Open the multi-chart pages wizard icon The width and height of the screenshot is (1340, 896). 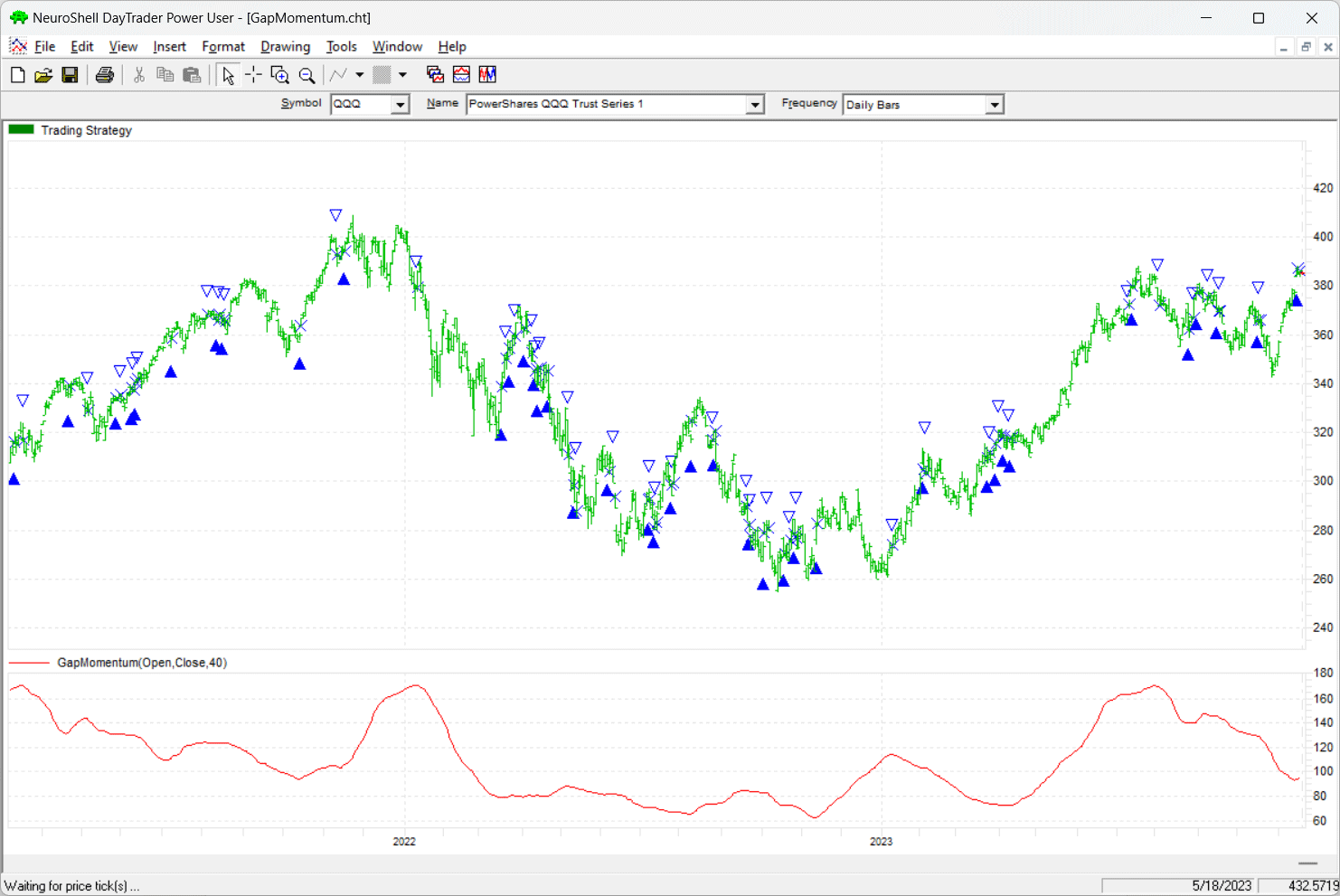point(435,75)
